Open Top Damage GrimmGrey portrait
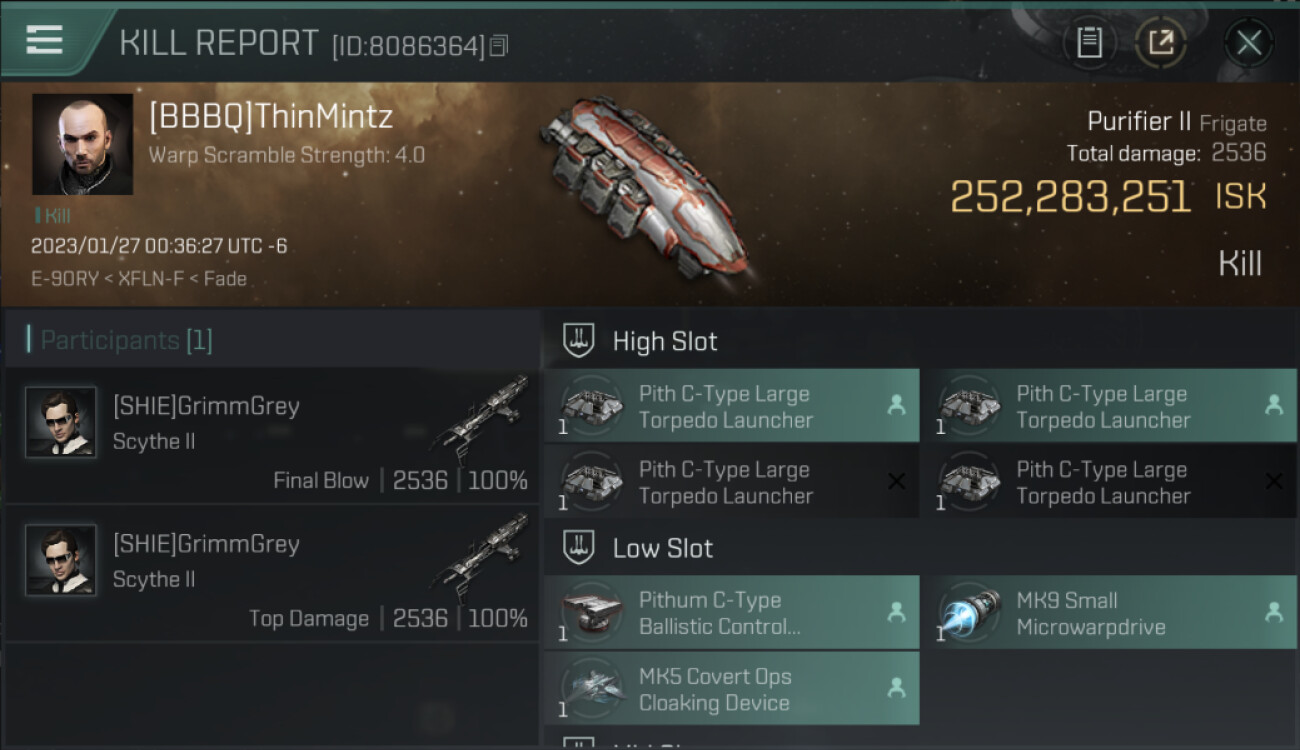This screenshot has height=750, width=1300. point(61,560)
